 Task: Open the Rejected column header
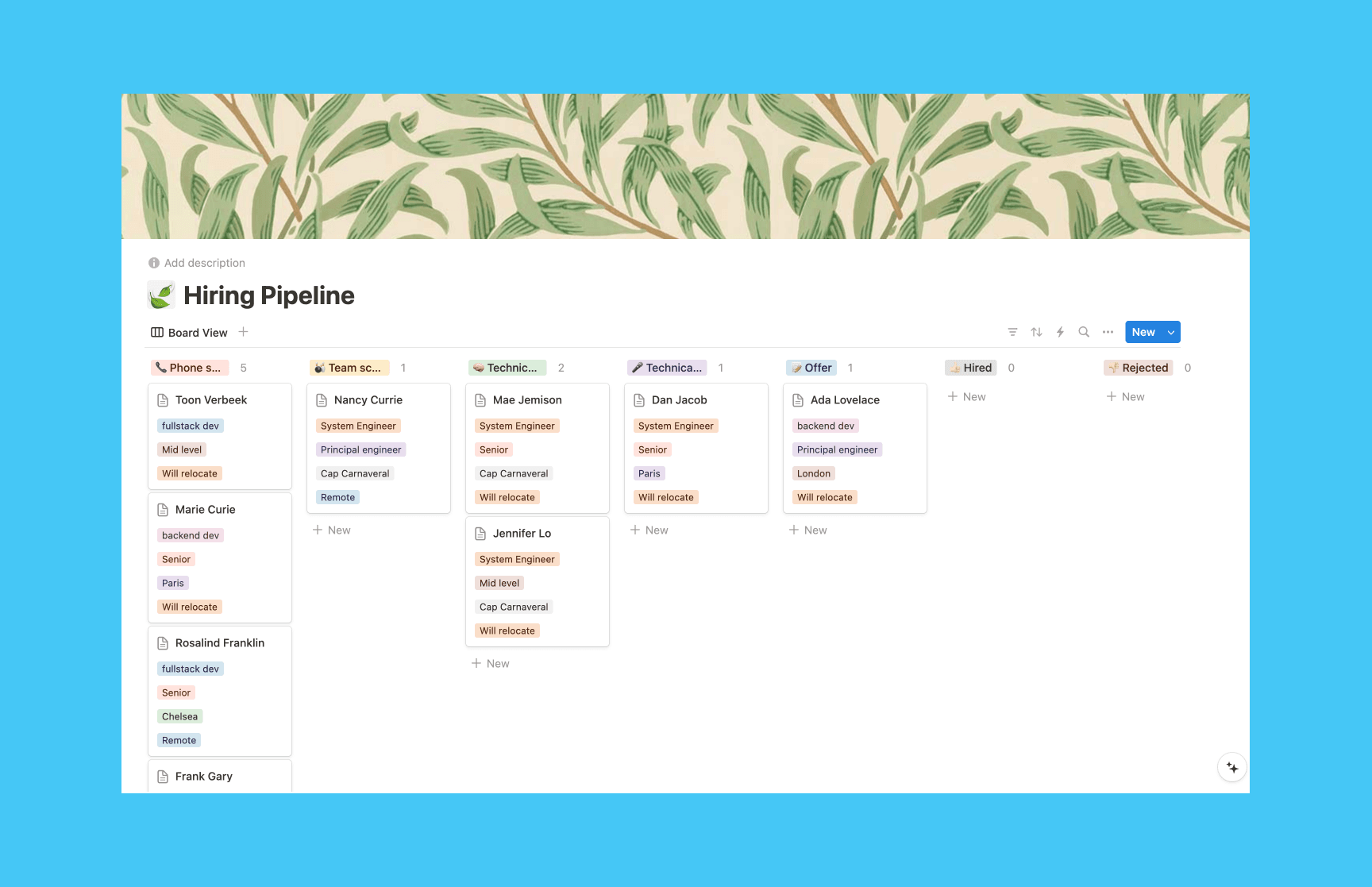(x=1139, y=368)
